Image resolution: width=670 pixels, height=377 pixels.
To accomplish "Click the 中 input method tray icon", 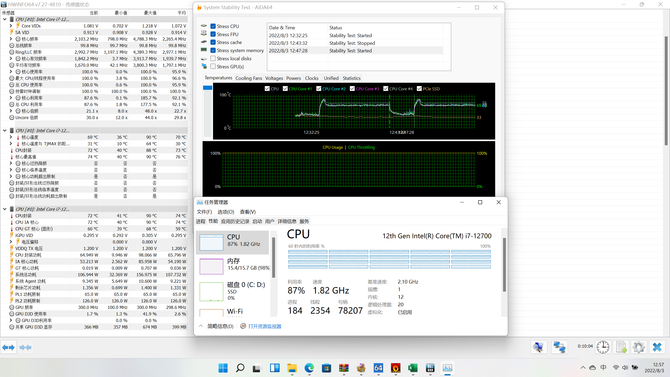I will point(603,368).
